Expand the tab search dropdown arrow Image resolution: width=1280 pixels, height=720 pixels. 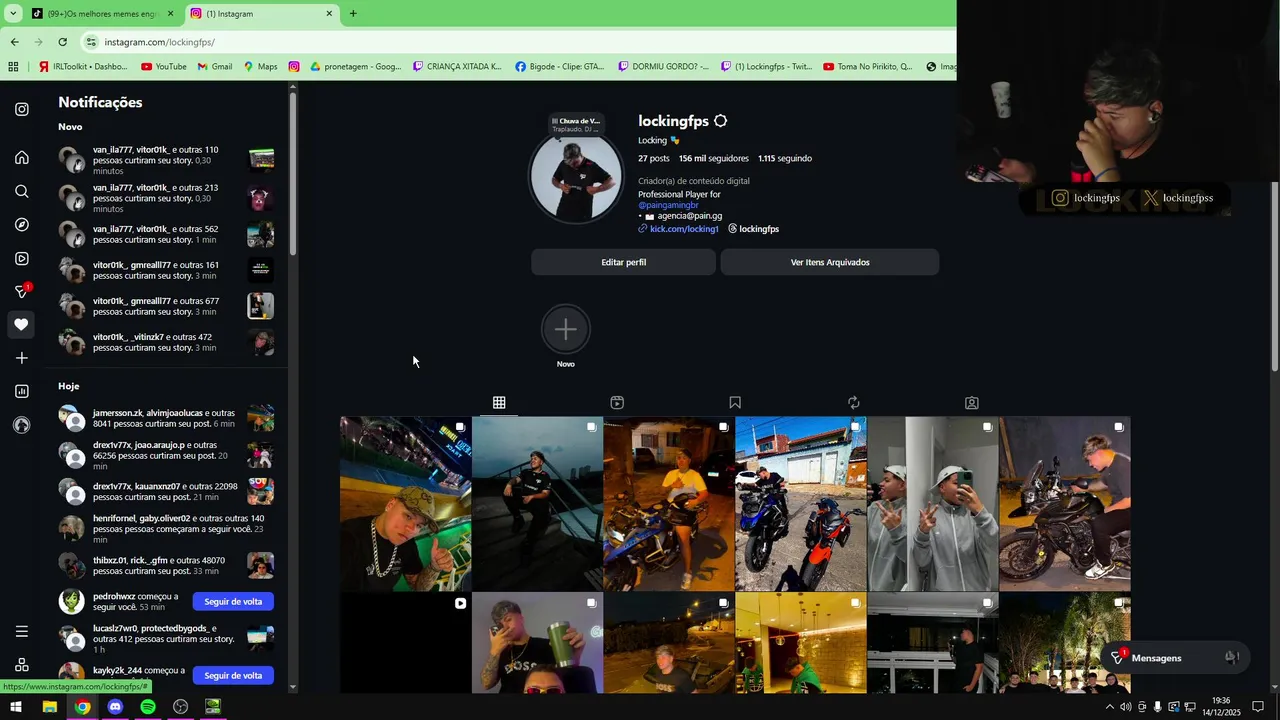pos(12,14)
